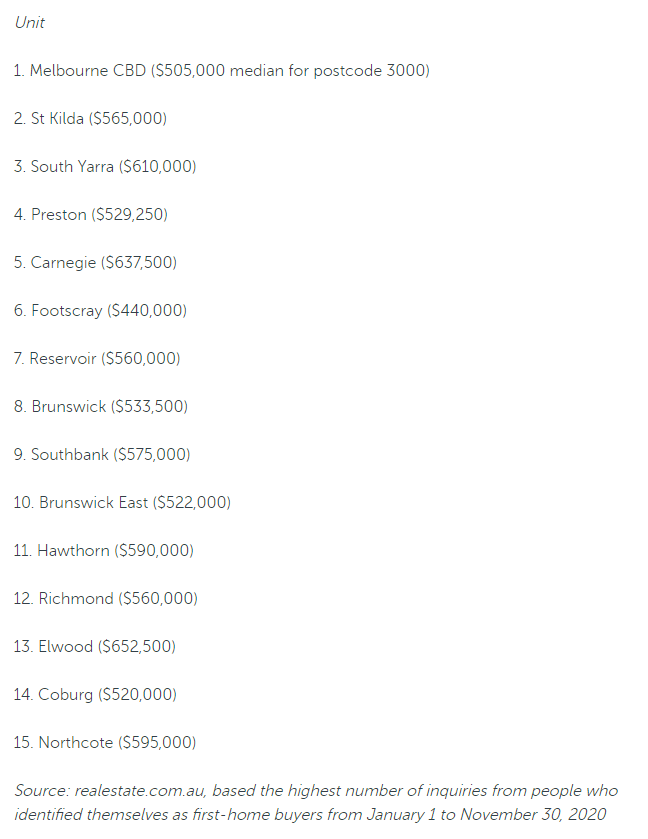Select the Southbank ($575,000) item
The height and width of the screenshot is (839, 648).
point(102,454)
